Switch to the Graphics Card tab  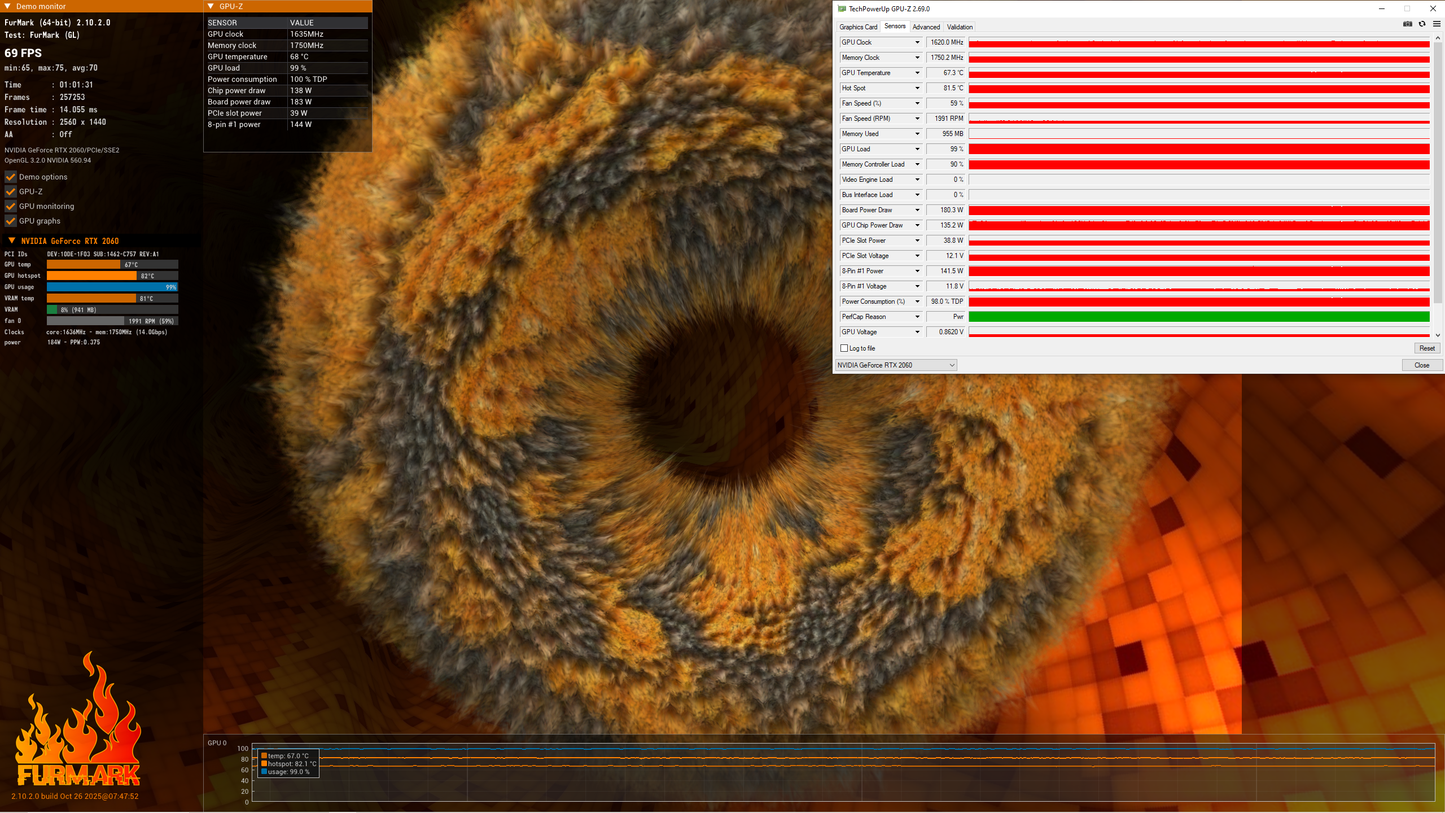(858, 27)
